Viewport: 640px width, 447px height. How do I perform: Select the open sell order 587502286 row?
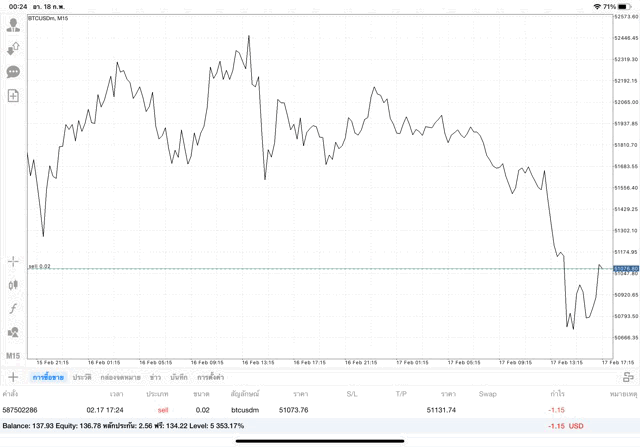[300, 410]
